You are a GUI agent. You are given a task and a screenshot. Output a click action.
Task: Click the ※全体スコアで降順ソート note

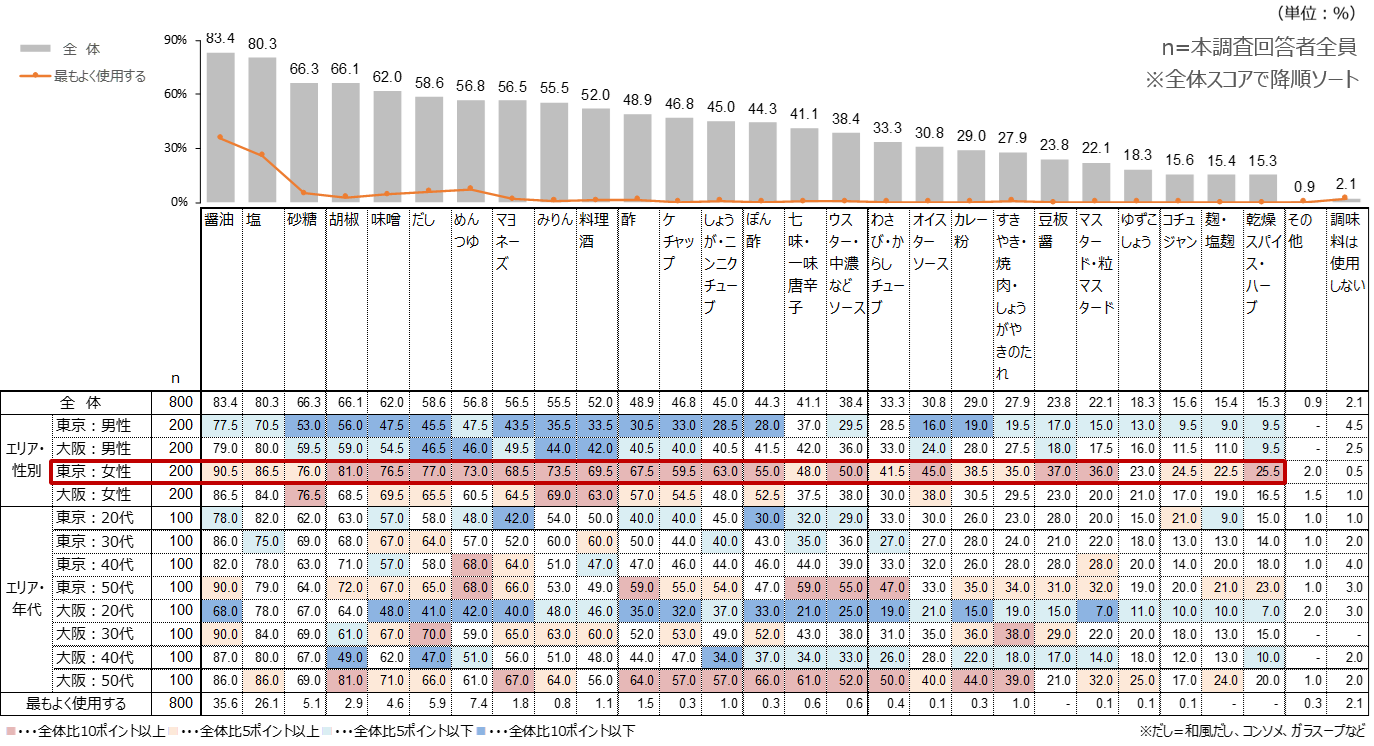1252,79
